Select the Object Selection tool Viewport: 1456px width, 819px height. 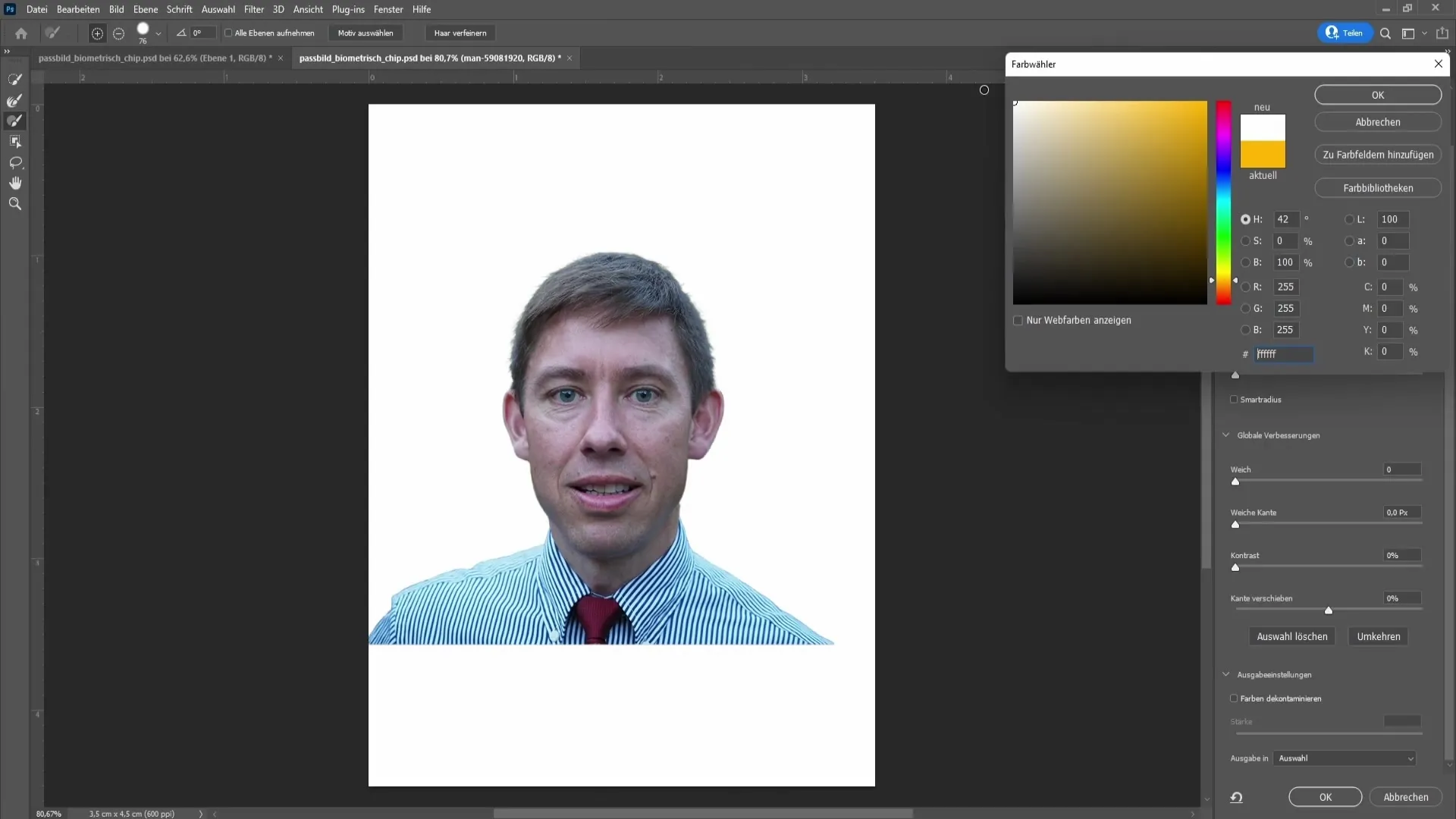(14, 142)
